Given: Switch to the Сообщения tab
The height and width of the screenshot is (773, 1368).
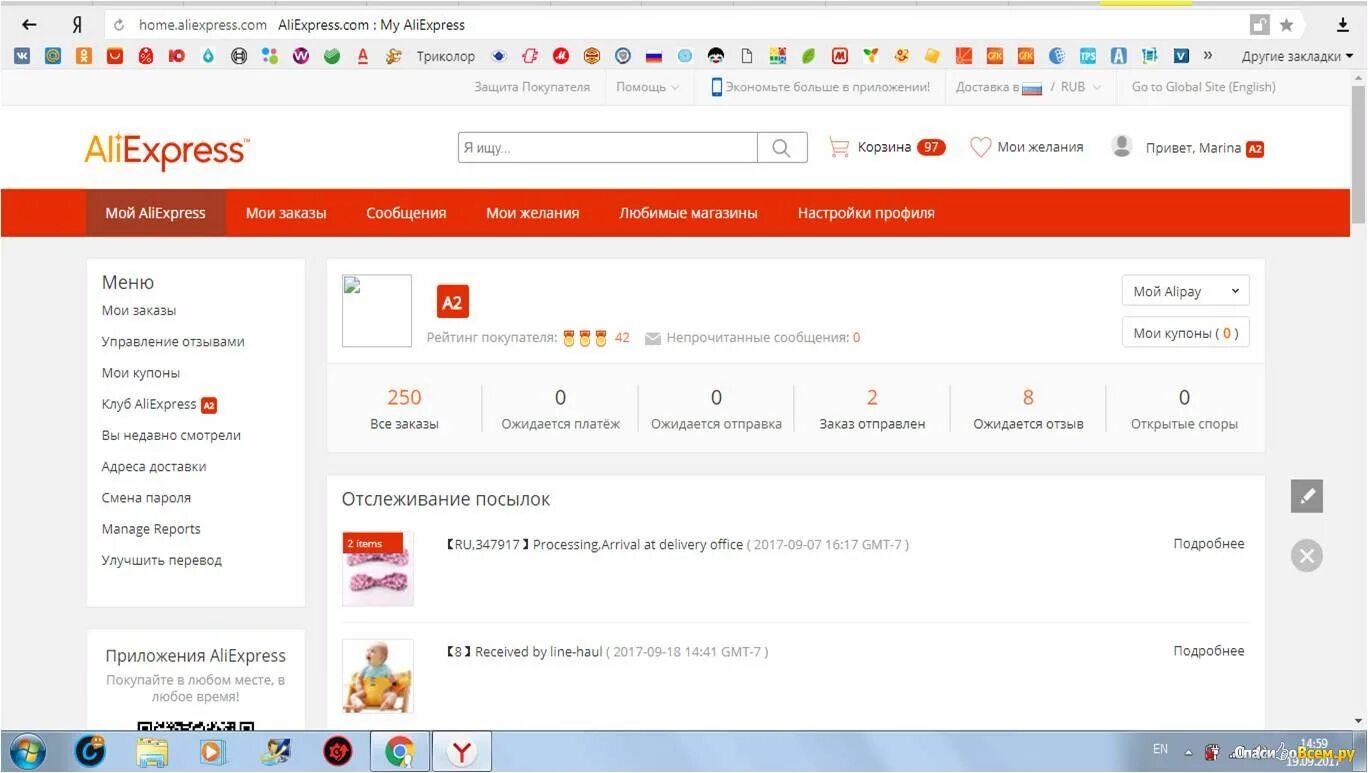Looking at the screenshot, I should (x=406, y=213).
